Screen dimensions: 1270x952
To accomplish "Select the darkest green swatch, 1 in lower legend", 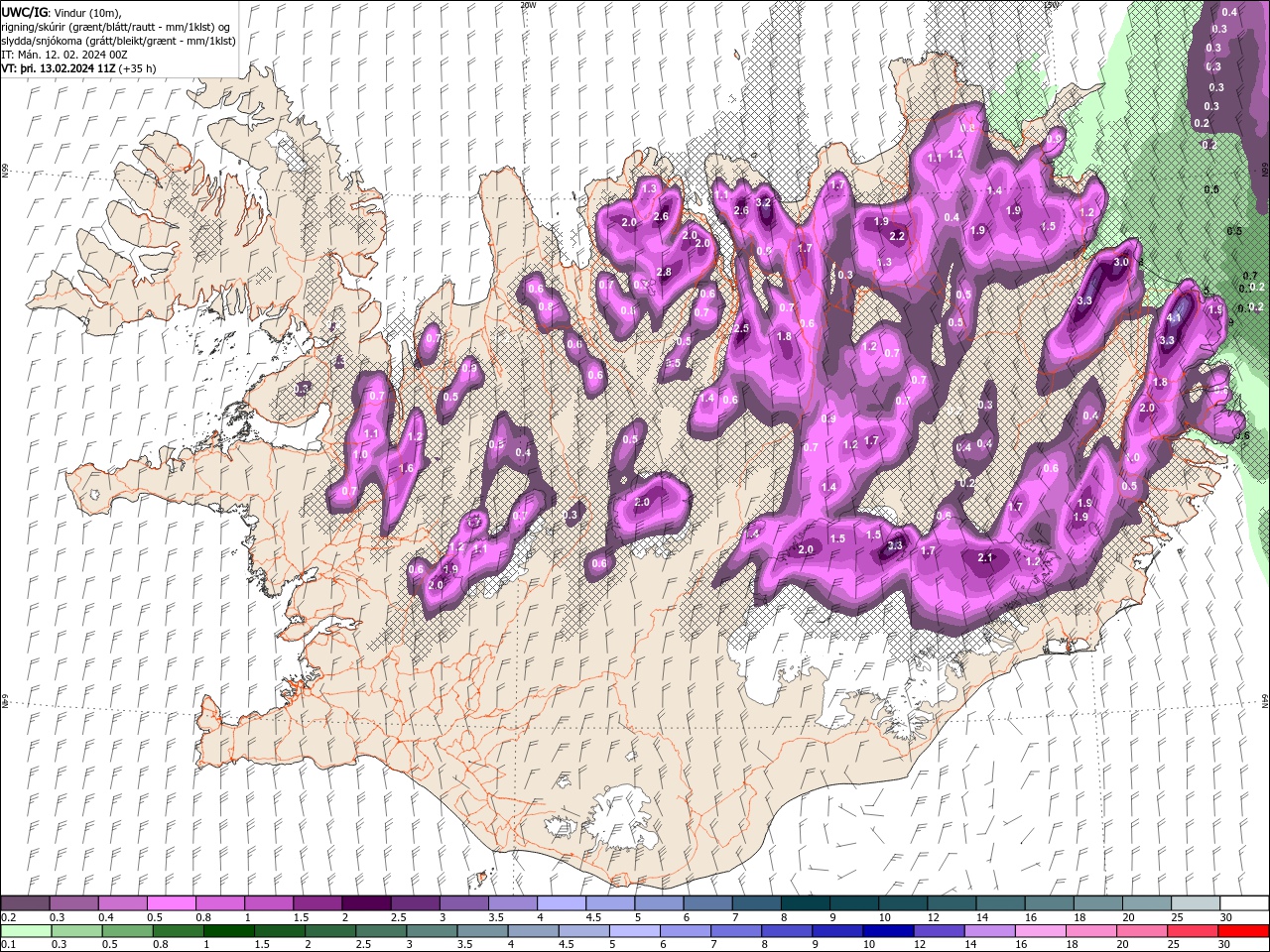I will [229, 931].
